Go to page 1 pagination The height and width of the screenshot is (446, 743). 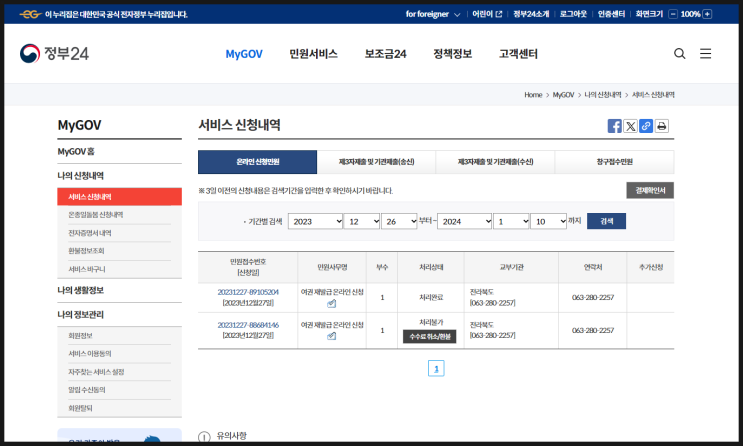(436, 368)
